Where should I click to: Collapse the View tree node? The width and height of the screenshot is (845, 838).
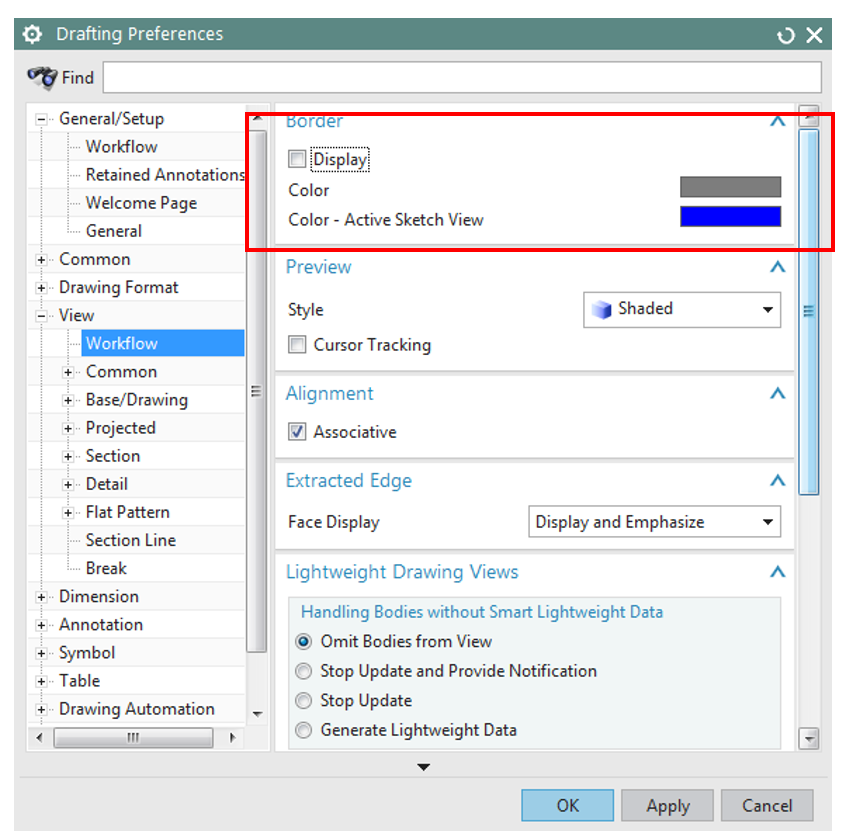[x=41, y=316]
